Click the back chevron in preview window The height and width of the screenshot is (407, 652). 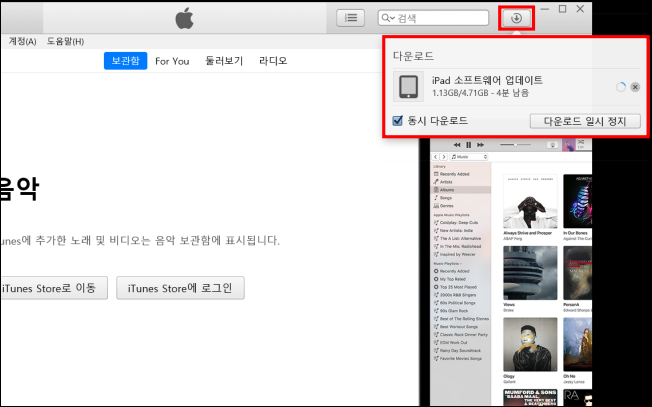point(435,157)
